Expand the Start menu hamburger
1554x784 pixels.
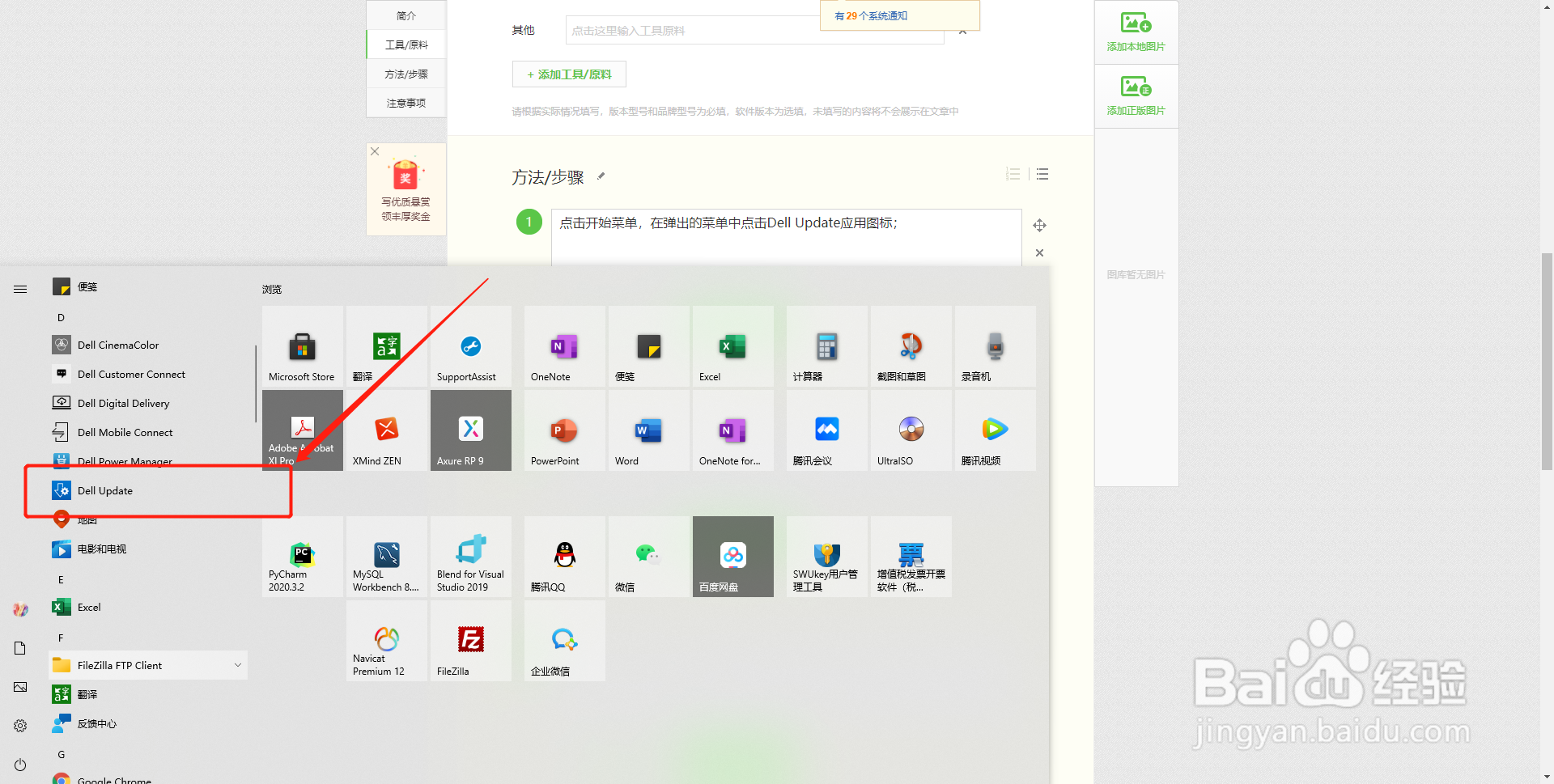point(20,289)
